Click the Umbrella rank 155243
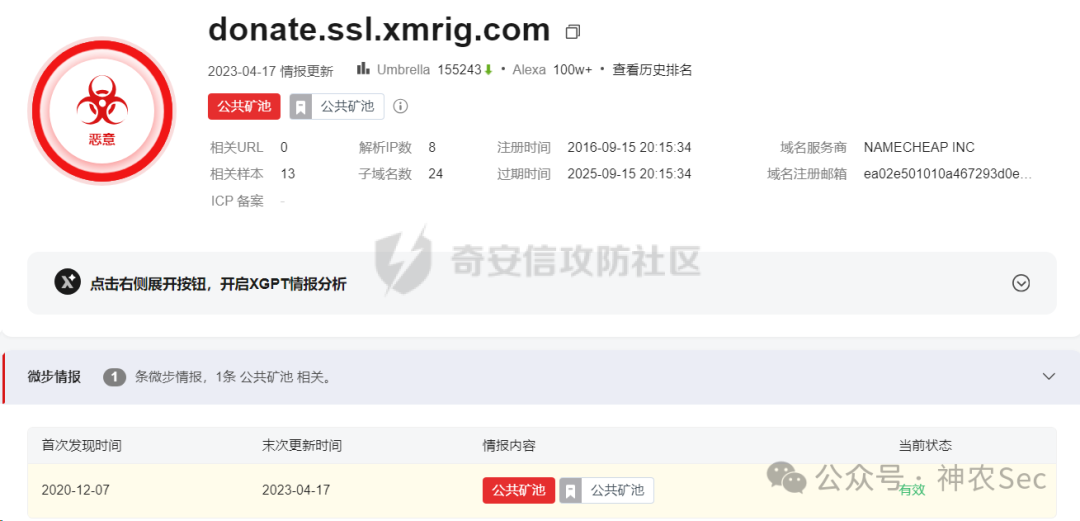This screenshot has height=521, width=1080. (459, 70)
